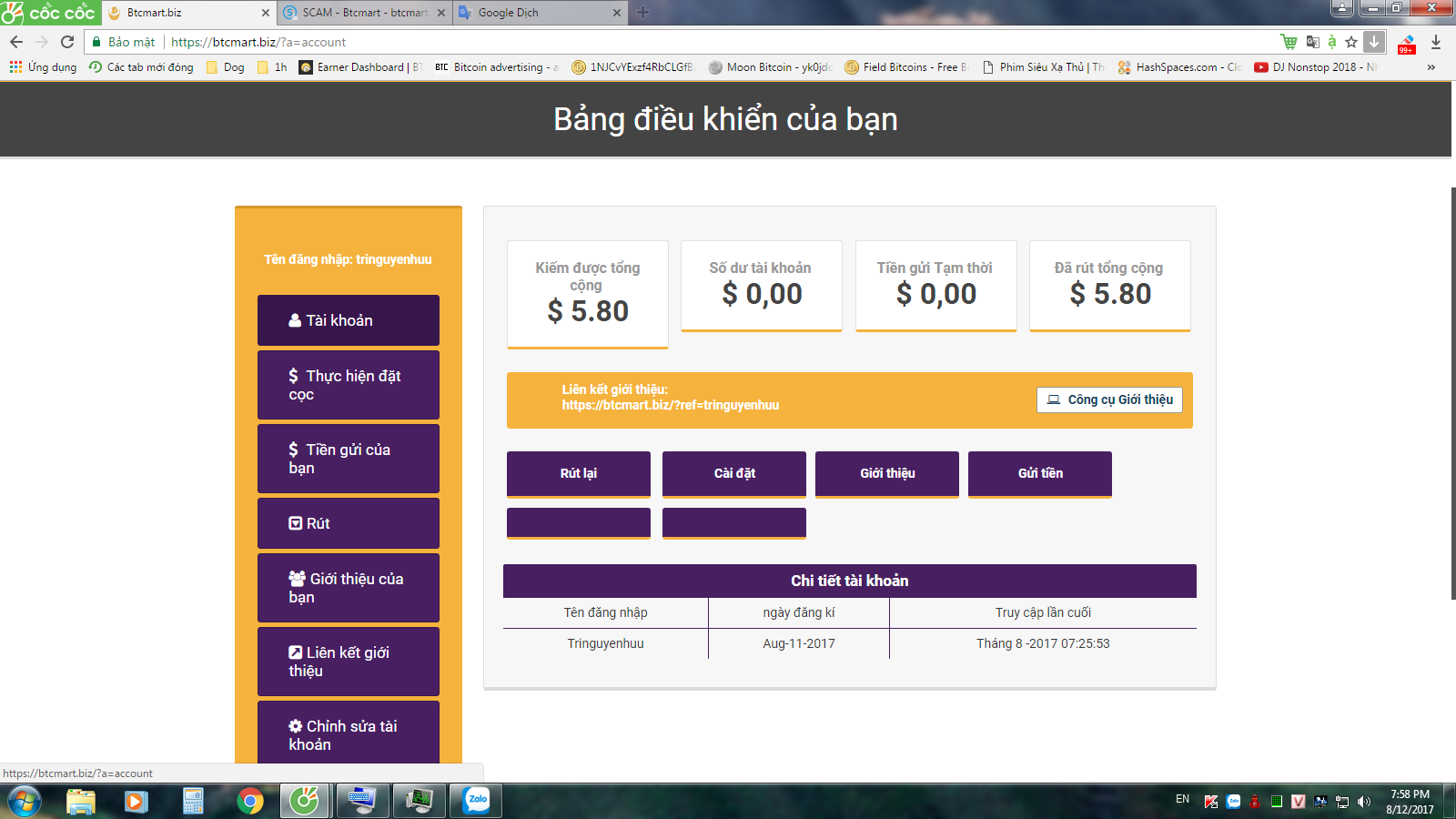Open Các tab mới đóng bookmark
Viewport: 1456px width, 819px height.
click(x=141, y=67)
